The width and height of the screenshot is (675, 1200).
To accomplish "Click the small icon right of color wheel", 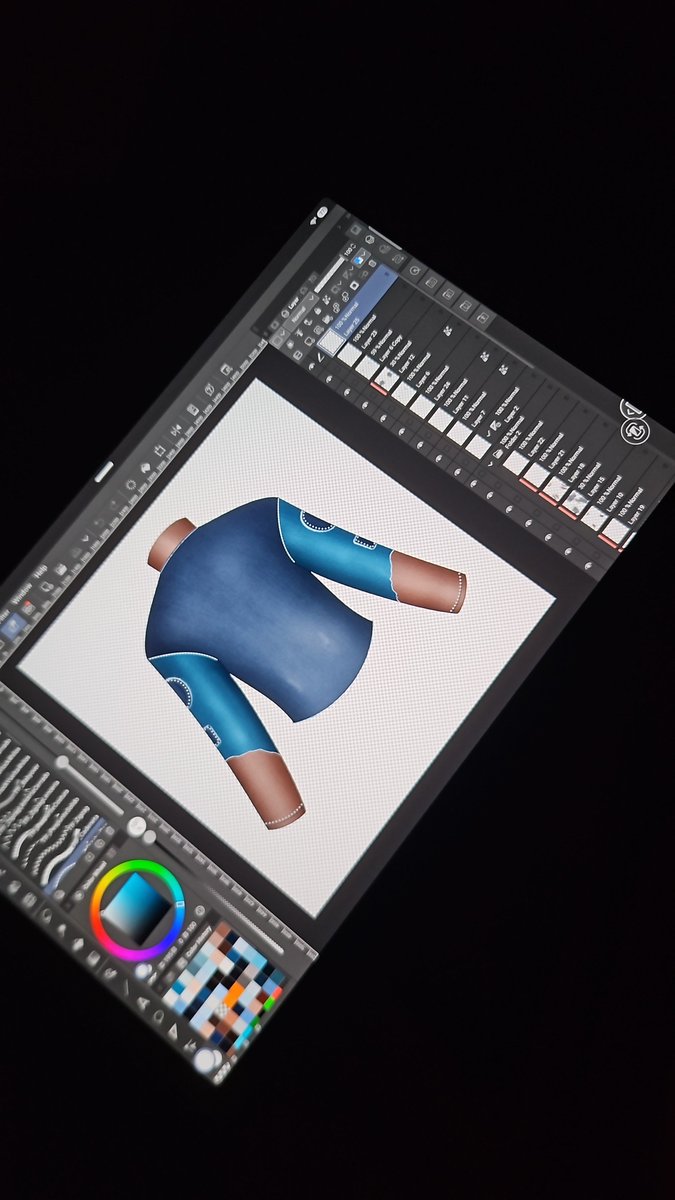I will point(201,911).
